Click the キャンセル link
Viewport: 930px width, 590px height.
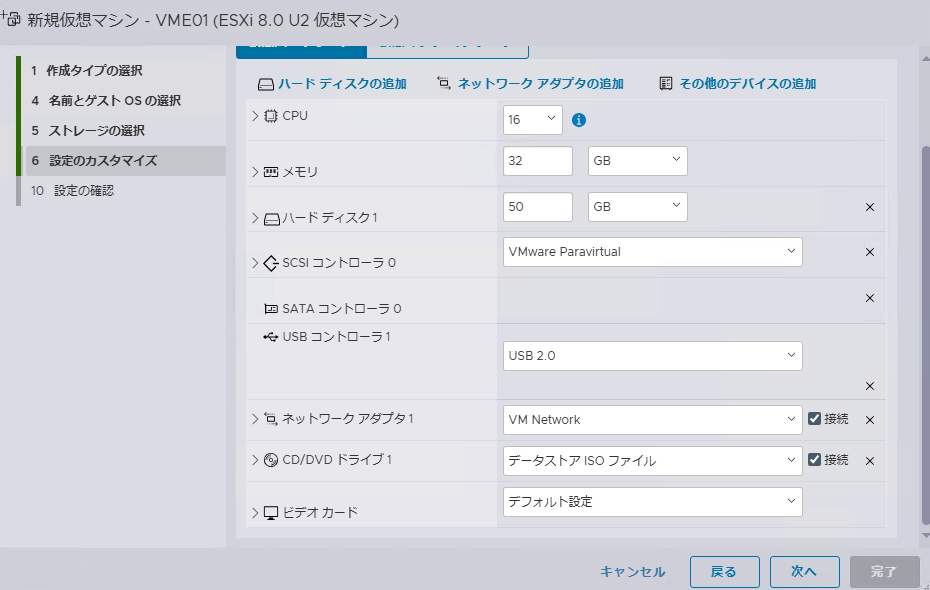pyautogui.click(x=632, y=572)
